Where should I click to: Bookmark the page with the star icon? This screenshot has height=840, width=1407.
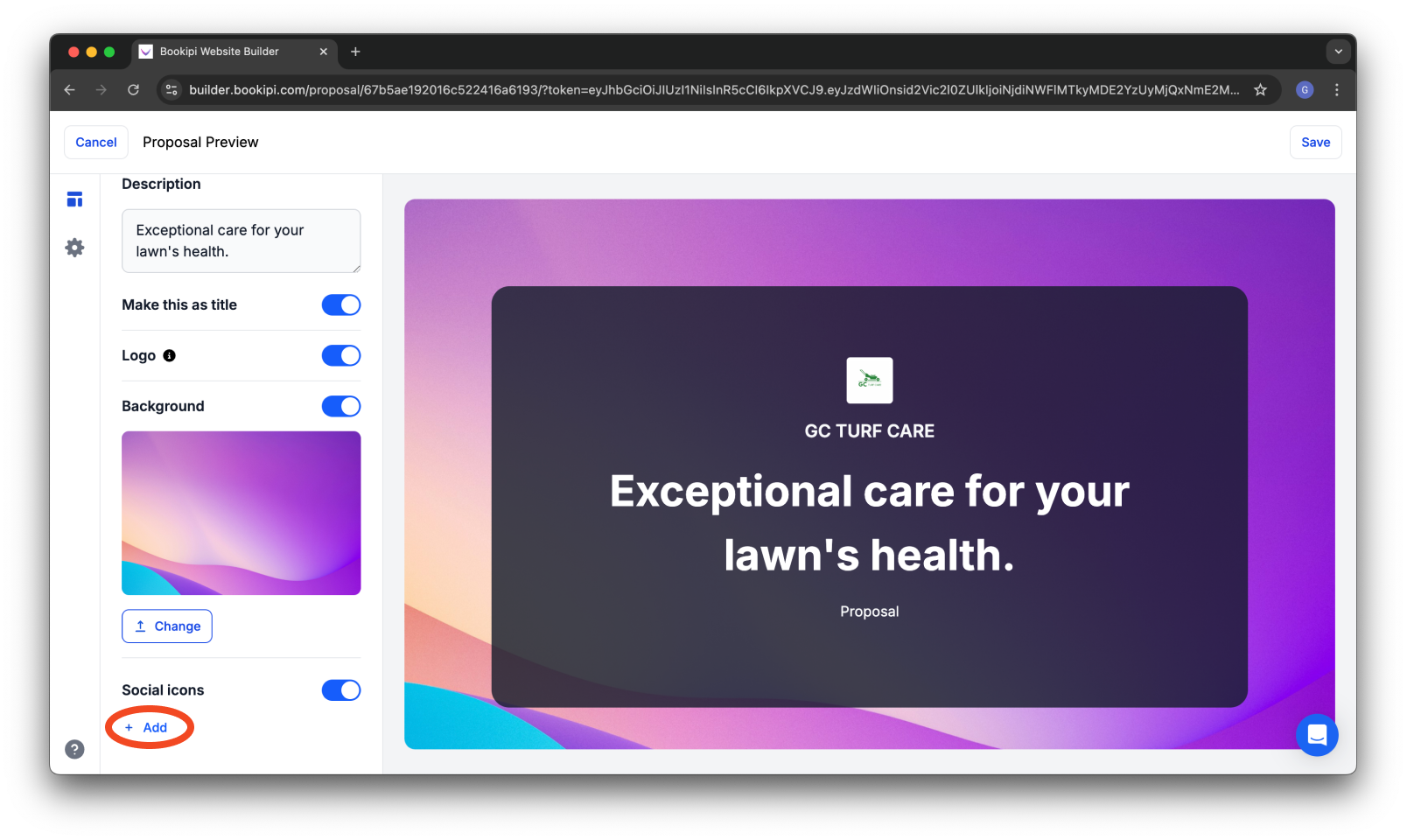click(1260, 89)
